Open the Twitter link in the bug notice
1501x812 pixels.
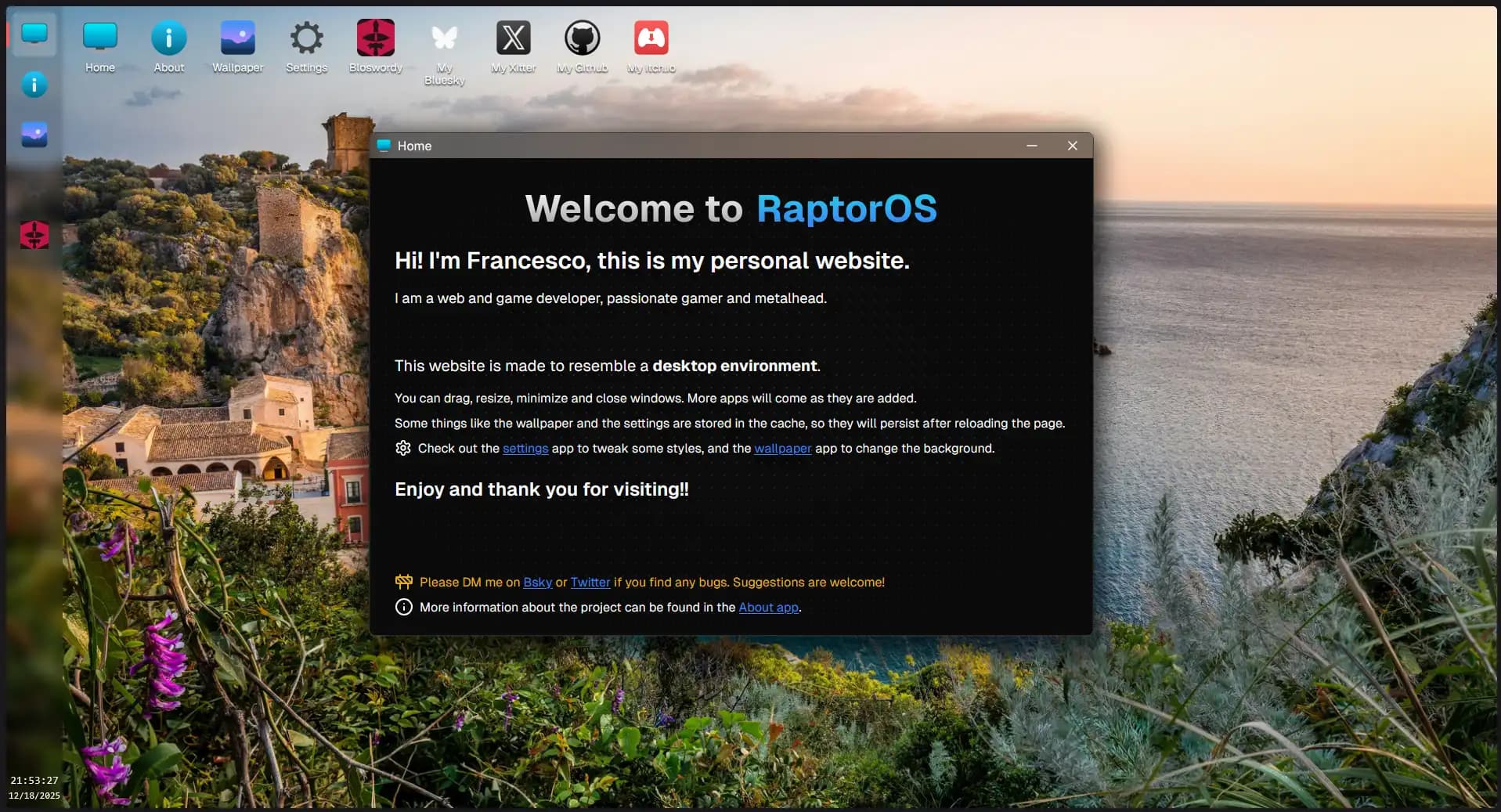coord(590,582)
